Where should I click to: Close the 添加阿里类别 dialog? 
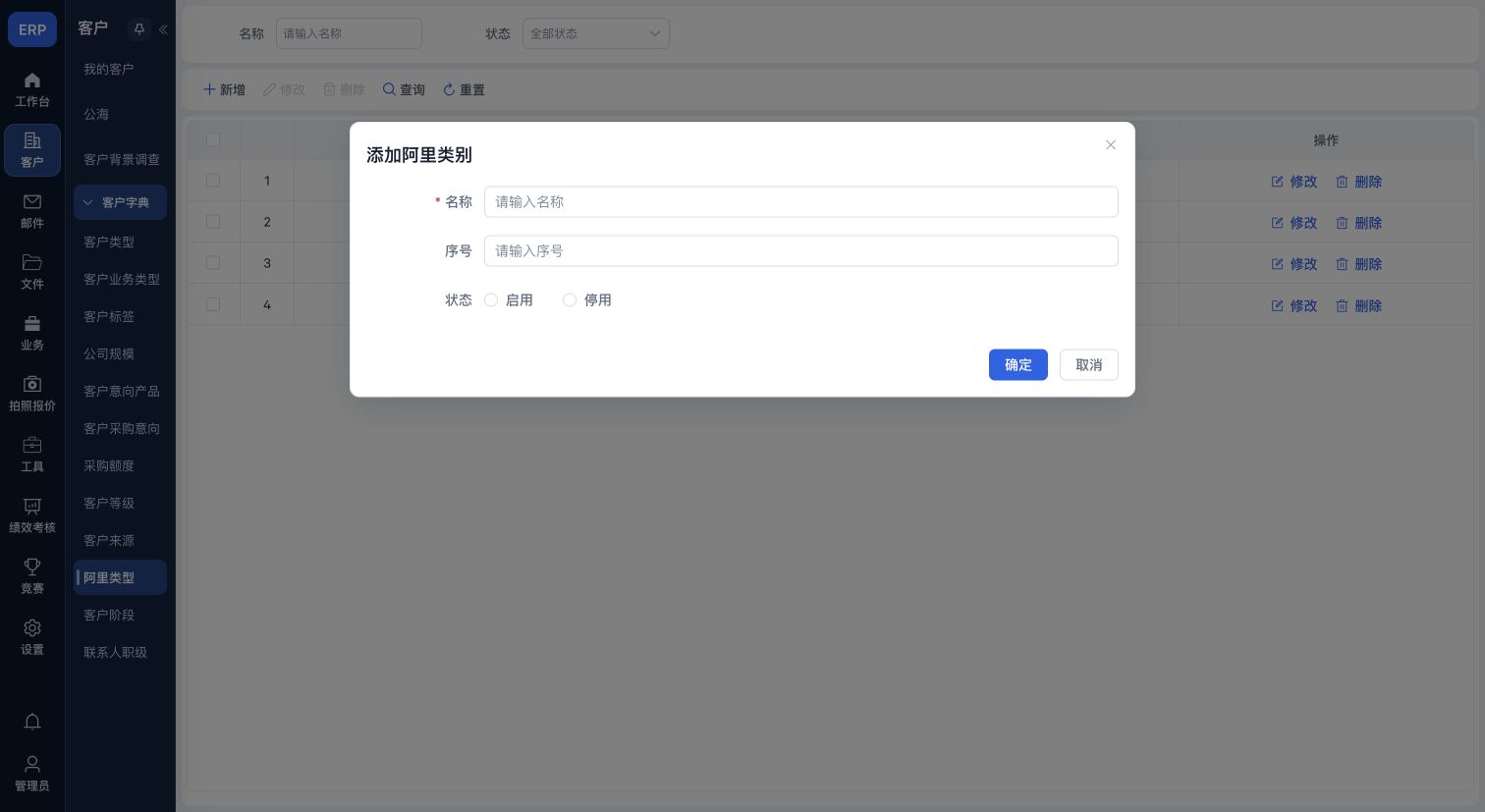pyautogui.click(x=1111, y=144)
